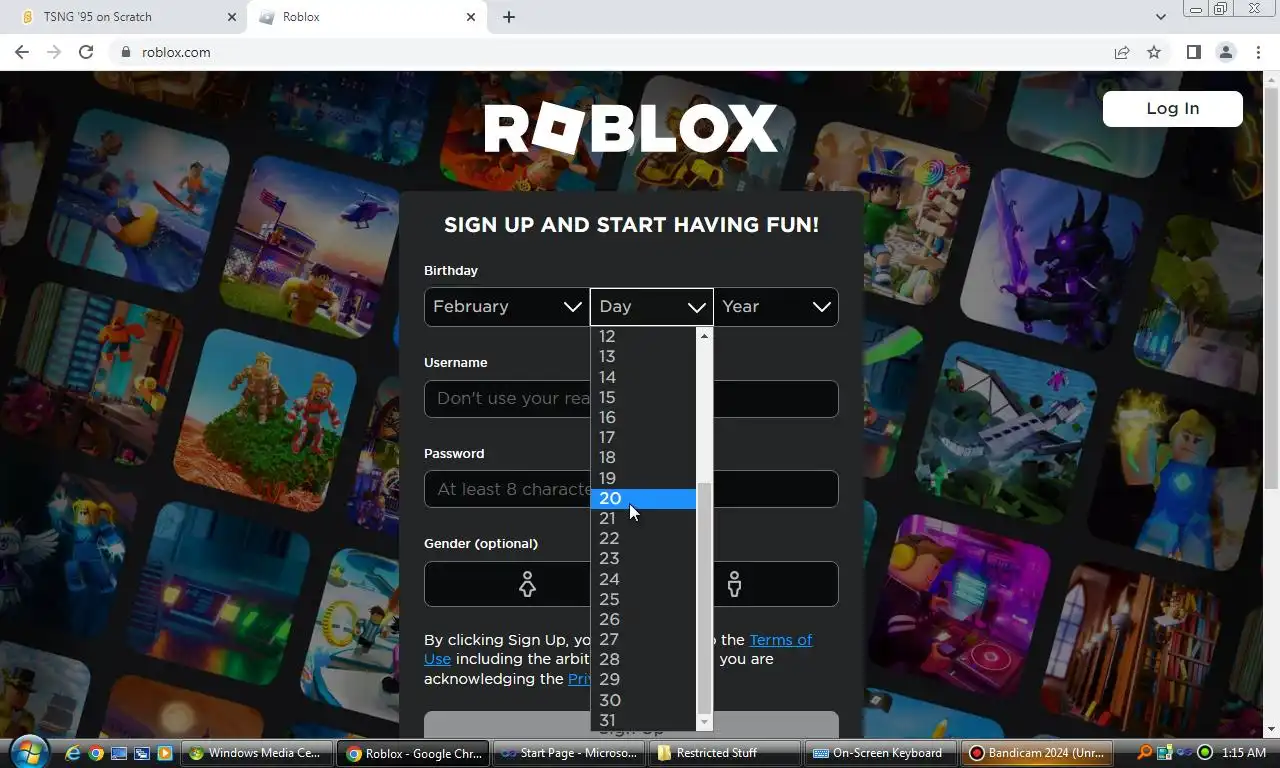
Task: Choose day 24 from the list
Action: (643, 579)
